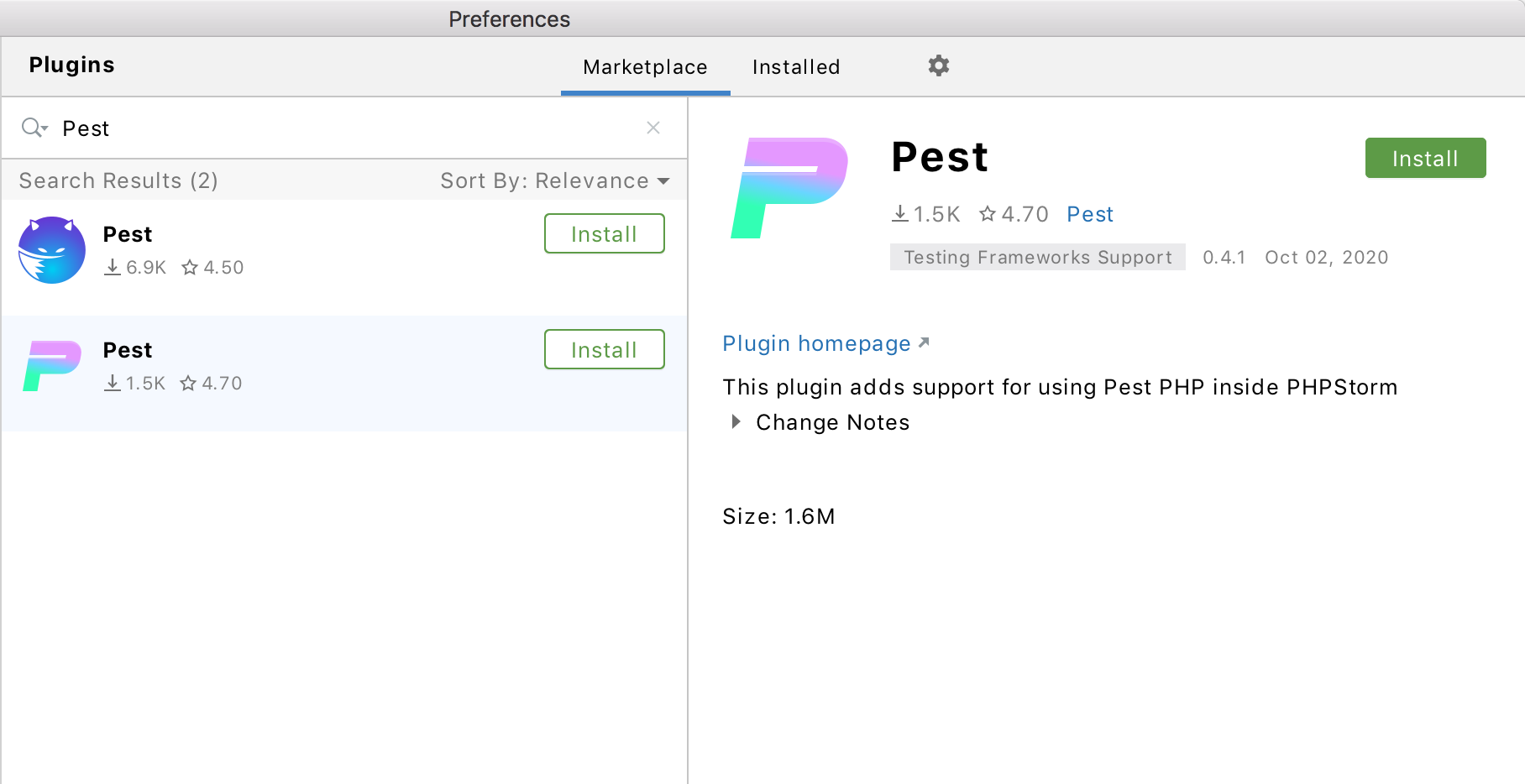The height and width of the screenshot is (784, 1525).
Task: Open the Plugin homepage link
Action: pos(816,343)
